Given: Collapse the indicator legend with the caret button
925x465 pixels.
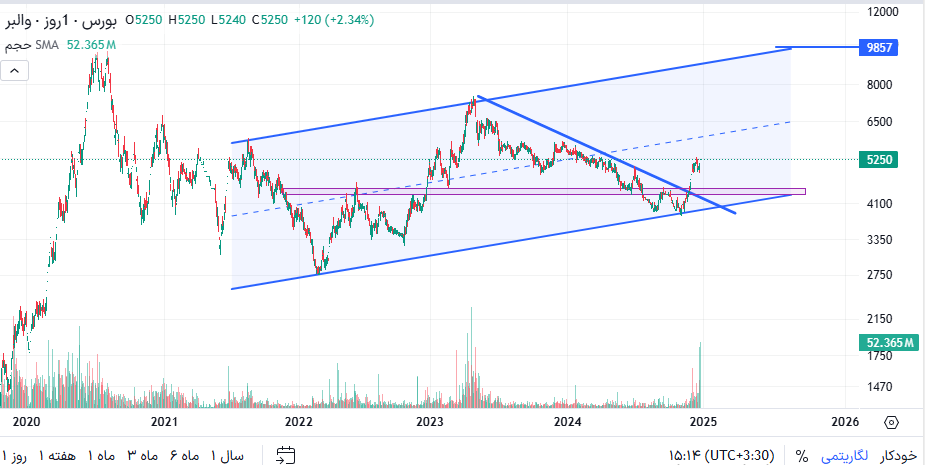Looking at the screenshot, I should [15, 72].
